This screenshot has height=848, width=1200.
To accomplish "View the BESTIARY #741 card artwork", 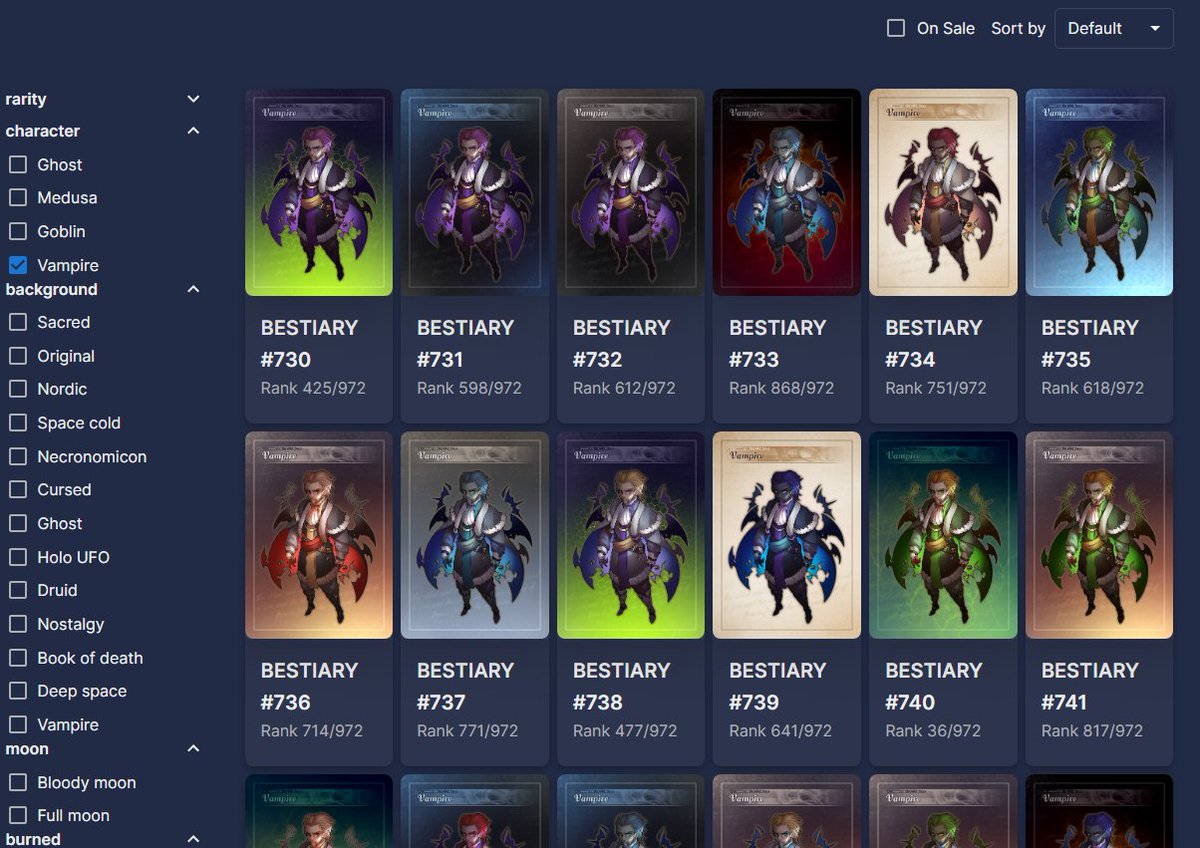I will tap(1099, 535).
